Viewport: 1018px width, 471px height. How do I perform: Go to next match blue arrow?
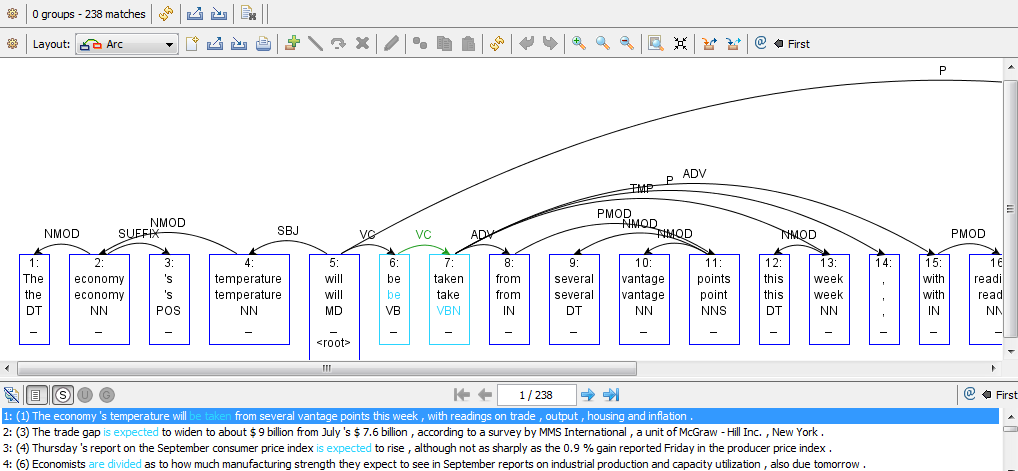[588, 394]
